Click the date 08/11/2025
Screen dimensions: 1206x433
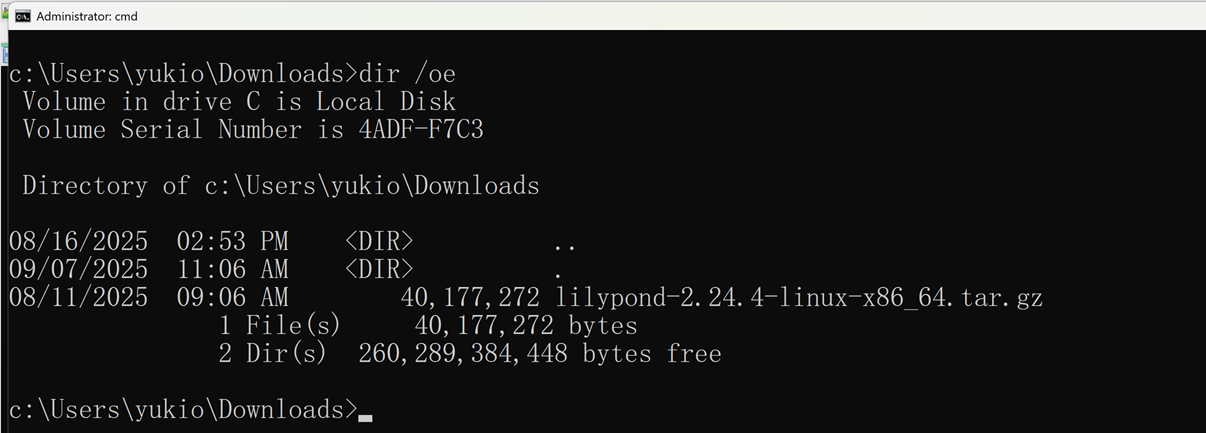click(x=78, y=297)
